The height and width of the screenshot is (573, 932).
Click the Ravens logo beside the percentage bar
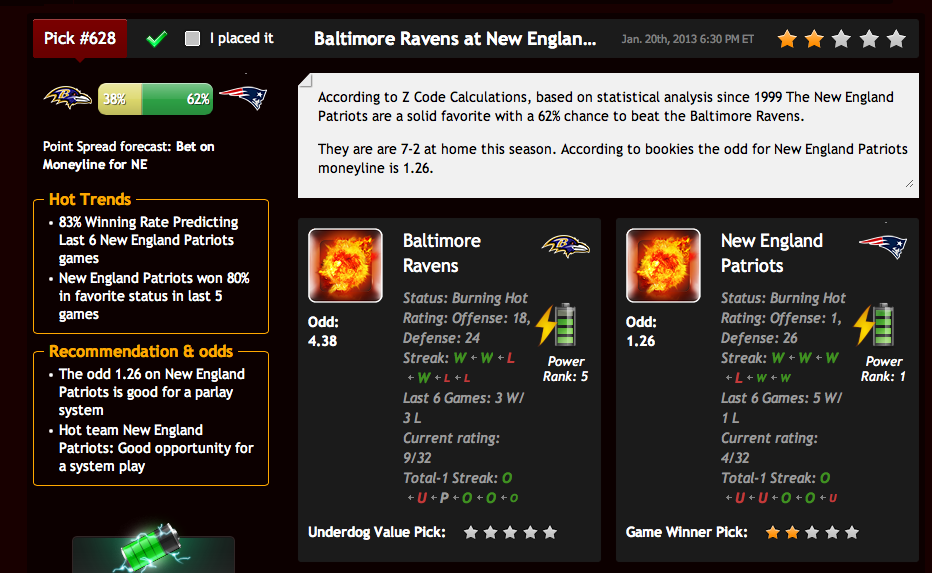point(68,97)
